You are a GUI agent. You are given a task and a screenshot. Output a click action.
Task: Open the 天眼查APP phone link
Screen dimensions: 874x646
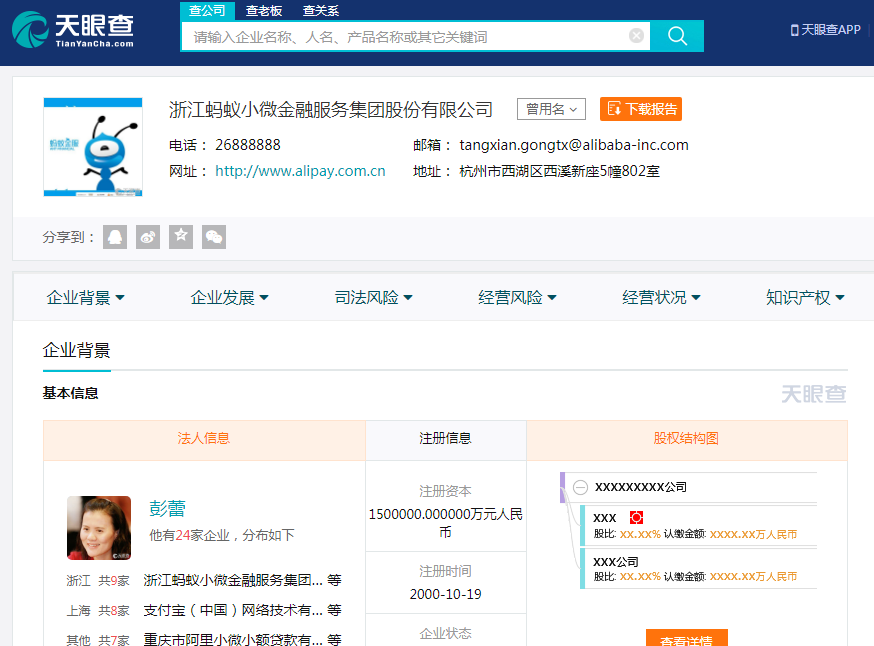pyautogui.click(x=826, y=30)
